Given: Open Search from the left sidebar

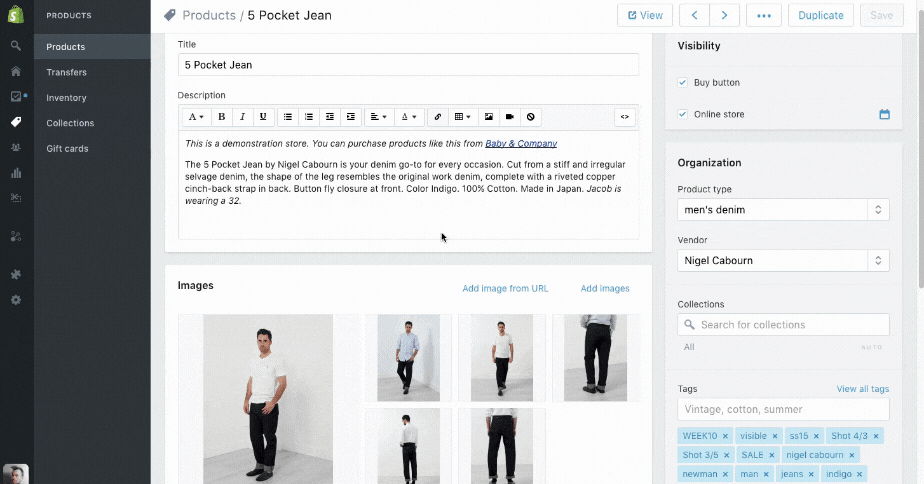Looking at the screenshot, I should tap(16, 46).
